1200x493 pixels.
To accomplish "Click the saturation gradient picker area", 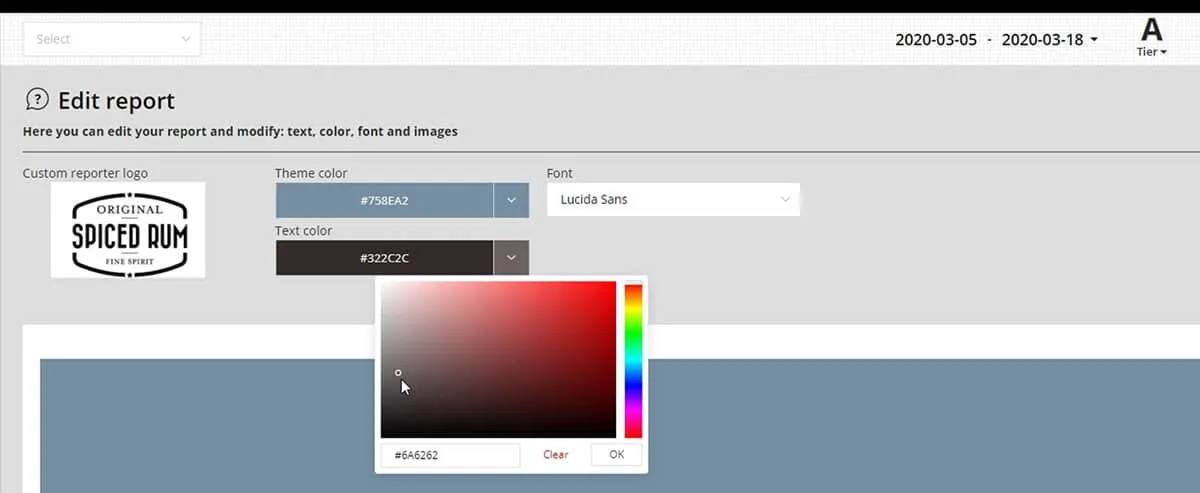I will tap(498, 360).
